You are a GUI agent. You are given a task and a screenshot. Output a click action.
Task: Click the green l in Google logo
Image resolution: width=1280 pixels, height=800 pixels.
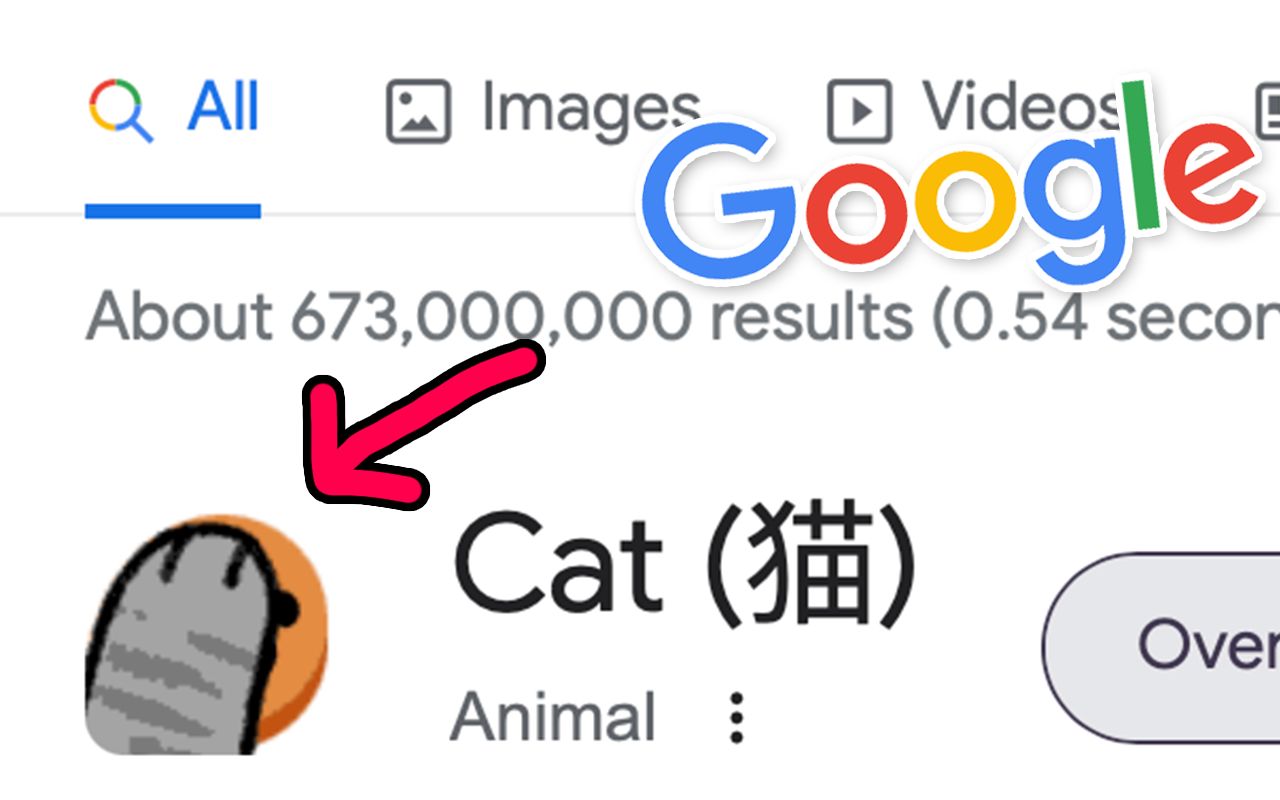click(1147, 156)
